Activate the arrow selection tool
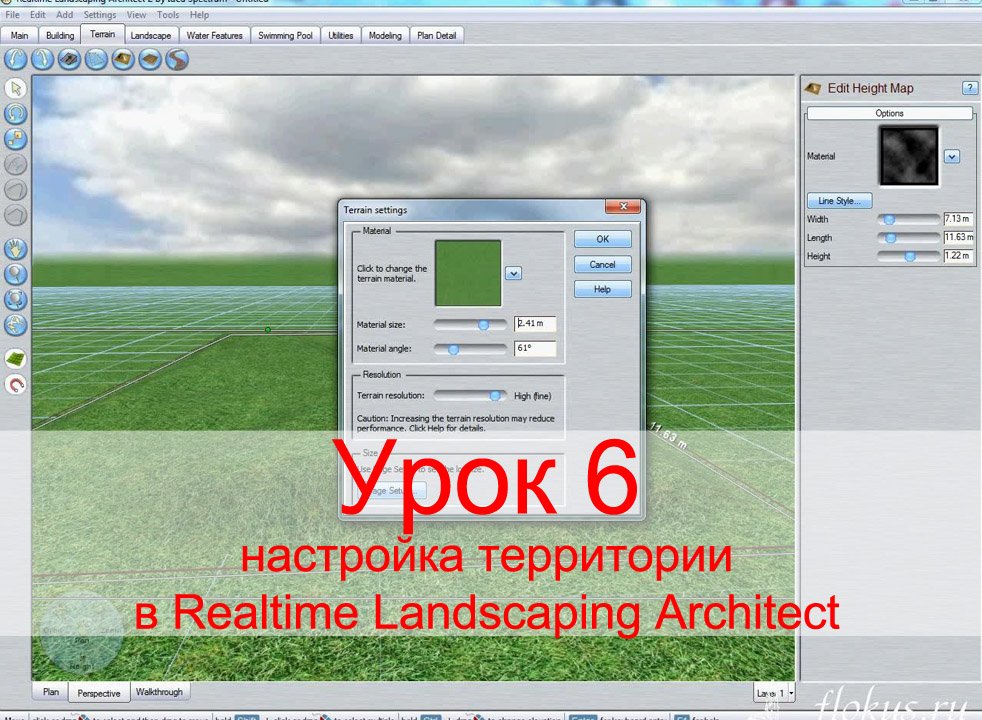 pyautogui.click(x=16, y=88)
